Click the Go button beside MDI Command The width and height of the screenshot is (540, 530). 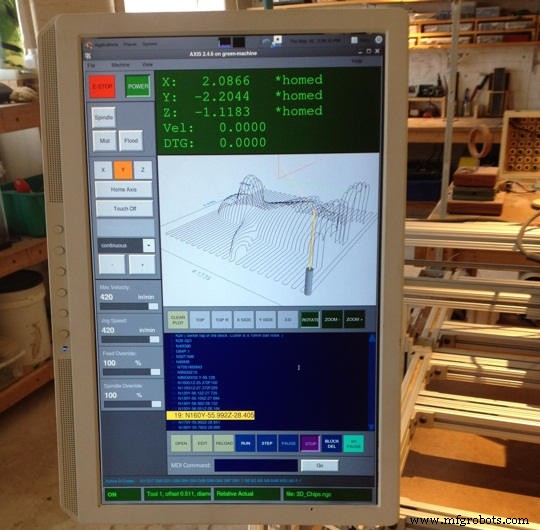[x=320, y=465]
